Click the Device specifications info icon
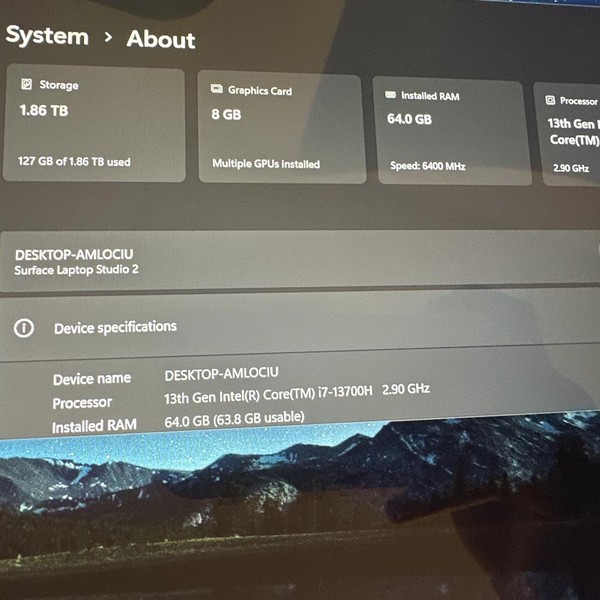 [24, 328]
